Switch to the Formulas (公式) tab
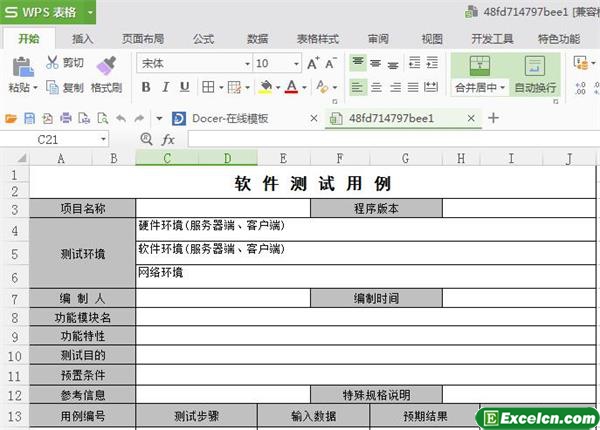Viewport: 600px width, 430px height. (203, 39)
